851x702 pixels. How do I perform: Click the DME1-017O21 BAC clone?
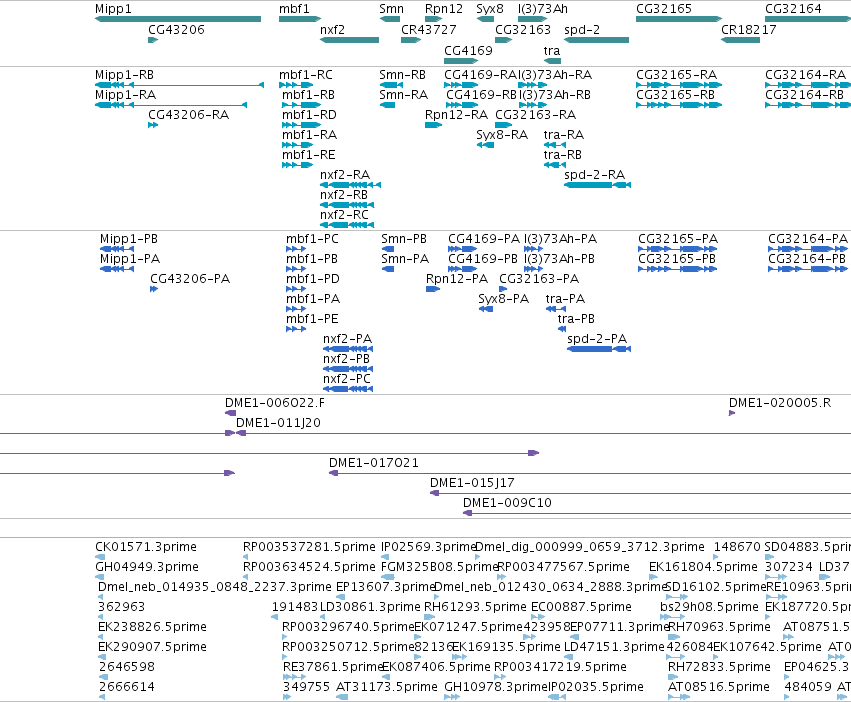[590, 473]
